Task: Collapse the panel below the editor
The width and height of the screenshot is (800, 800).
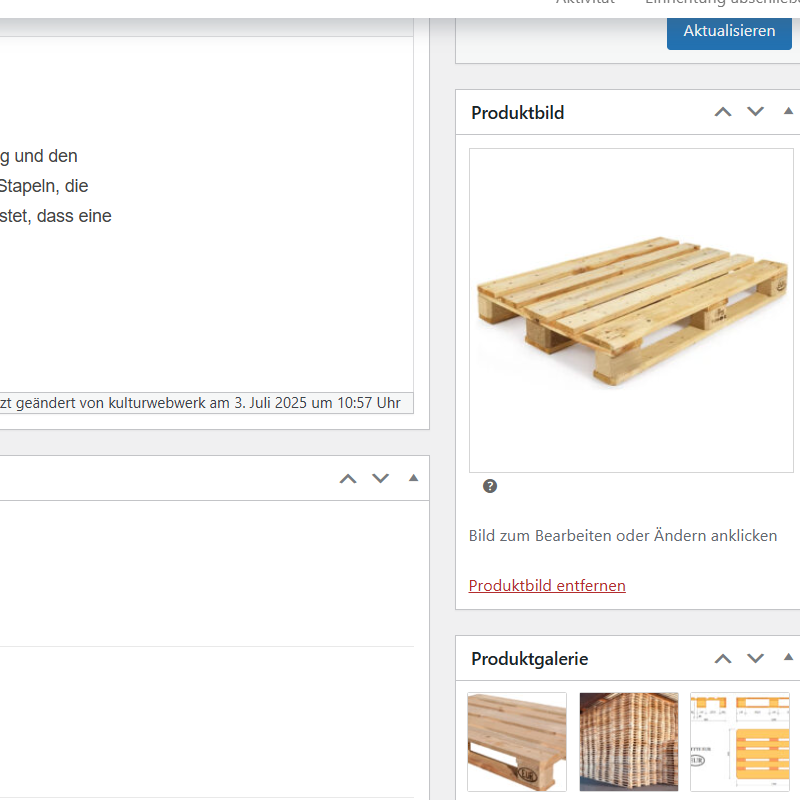Action: click(x=414, y=478)
